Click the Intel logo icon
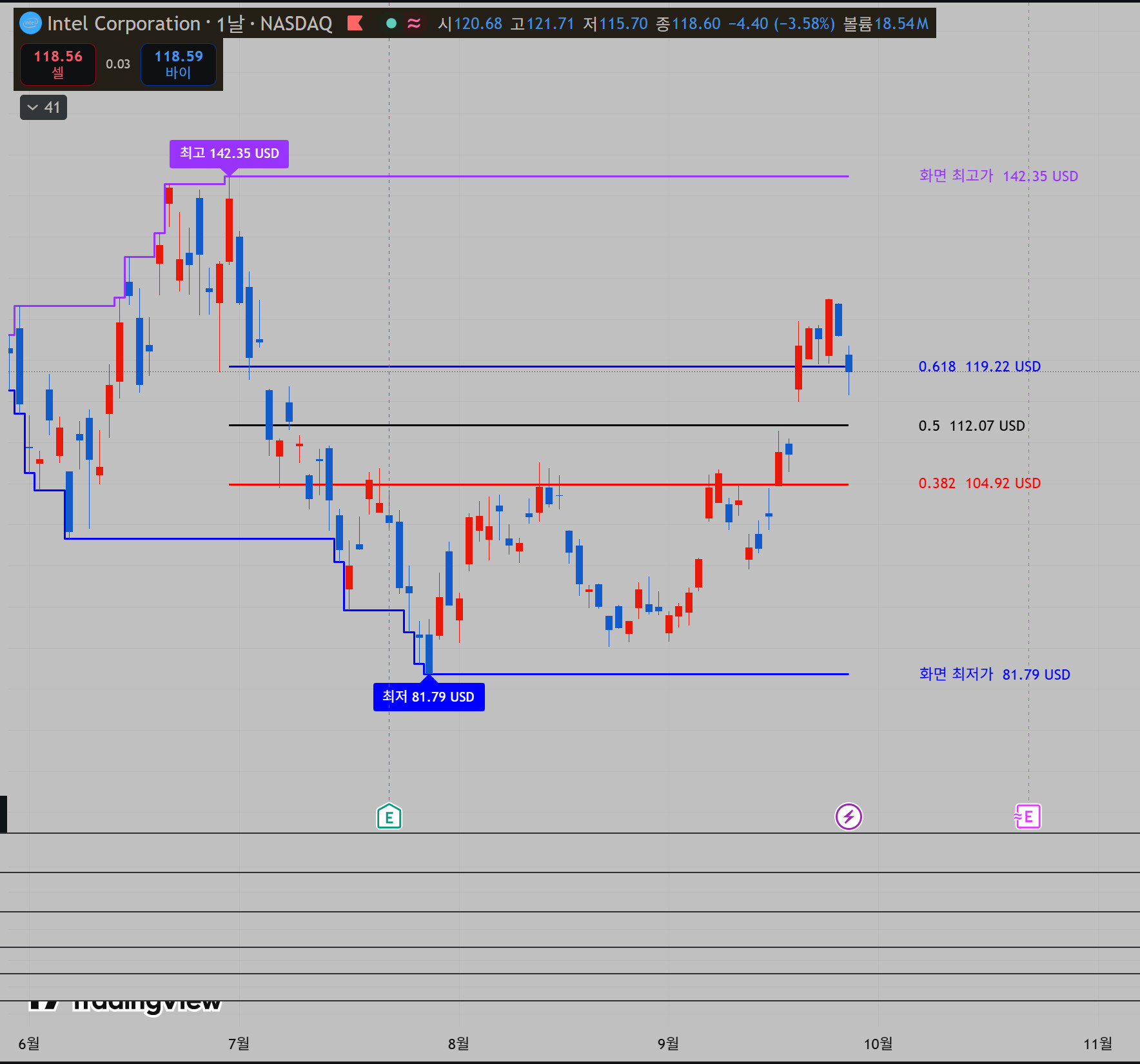 tap(30, 24)
